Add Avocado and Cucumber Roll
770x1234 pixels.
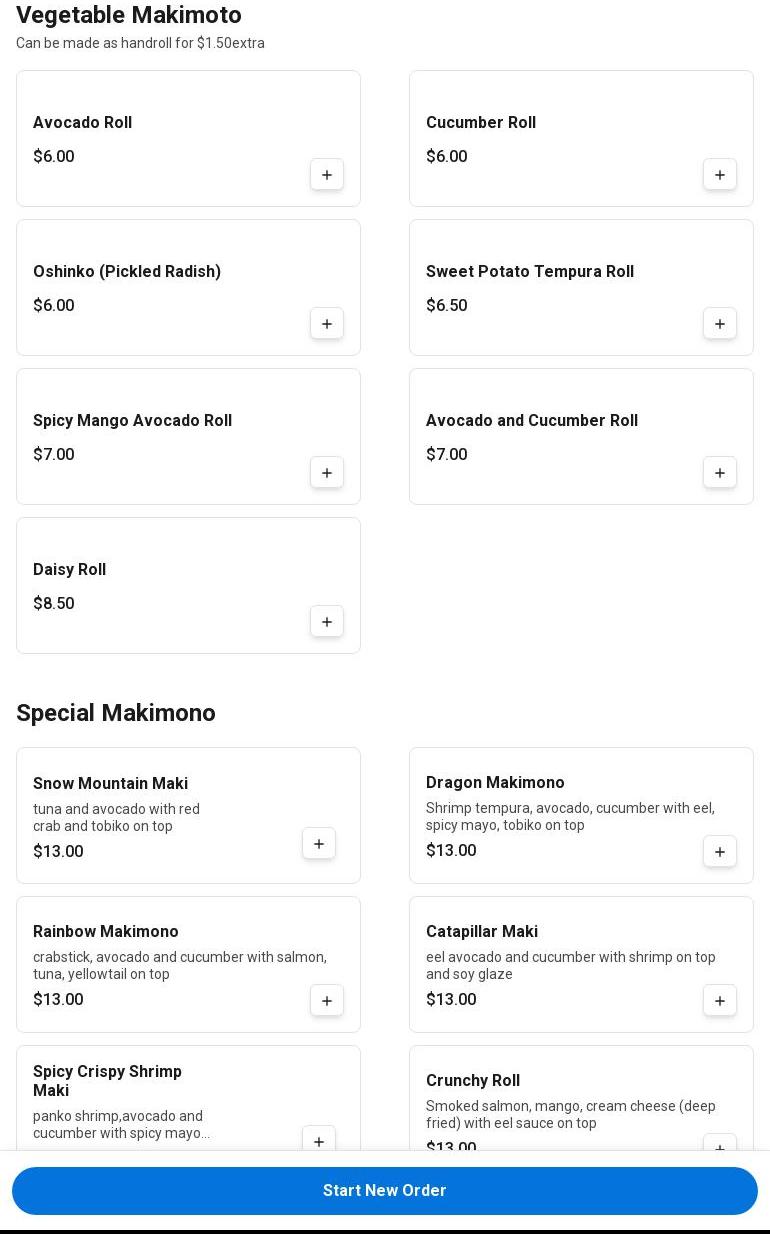tap(720, 473)
